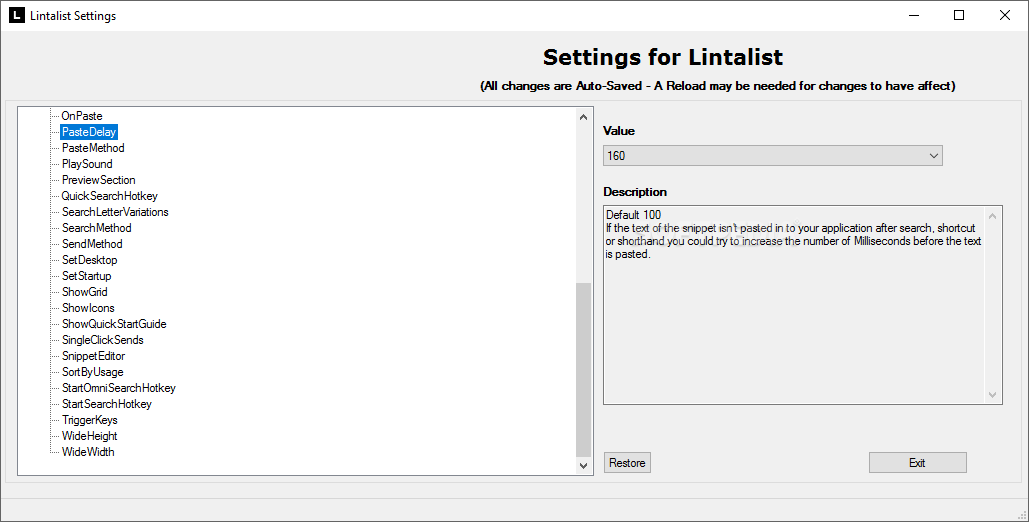Screen dimensions: 1029x522
Task: Maximize the Lintalist Settings window
Action: [x=959, y=15]
